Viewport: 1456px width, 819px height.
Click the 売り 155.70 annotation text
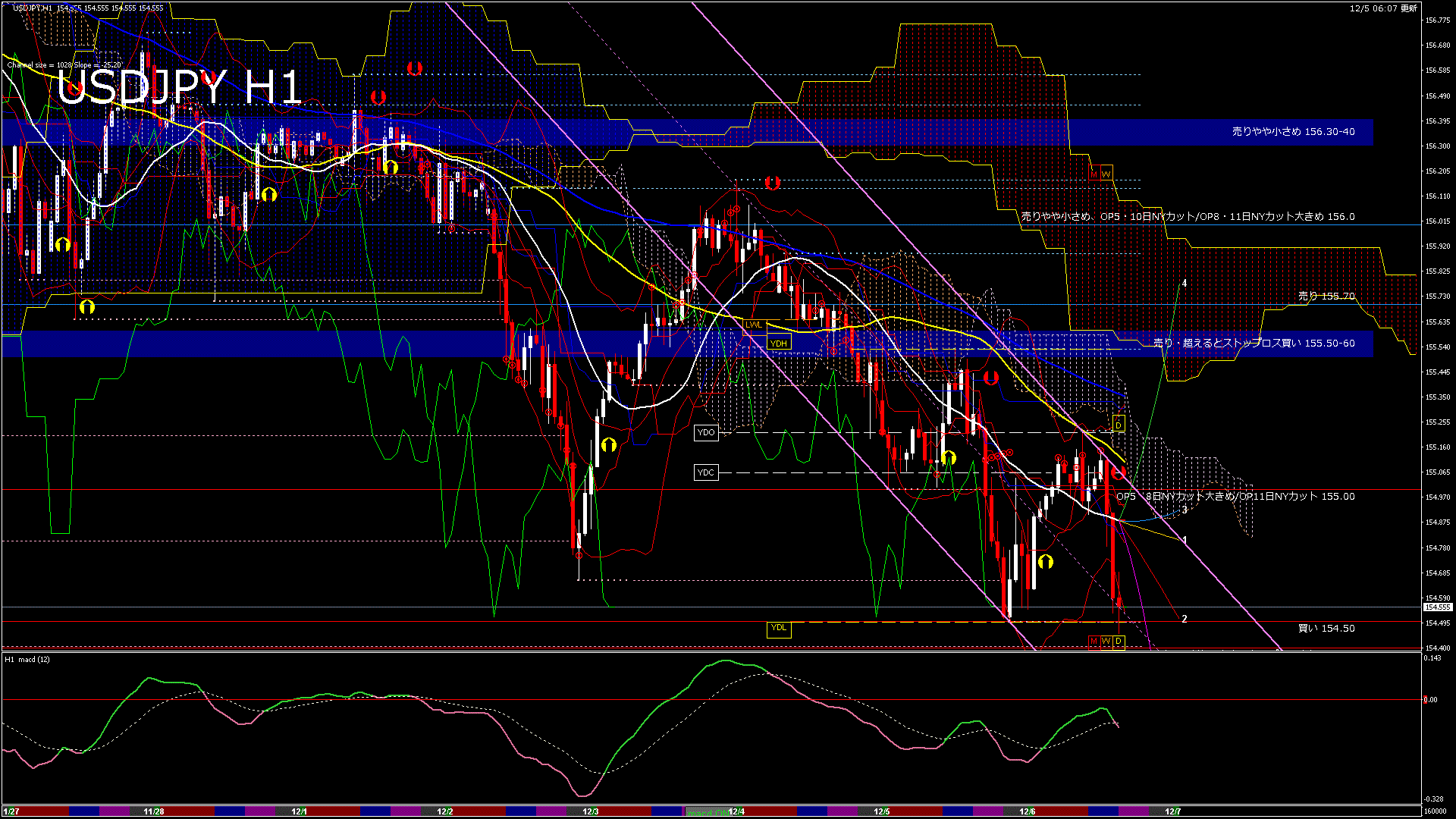[1326, 297]
